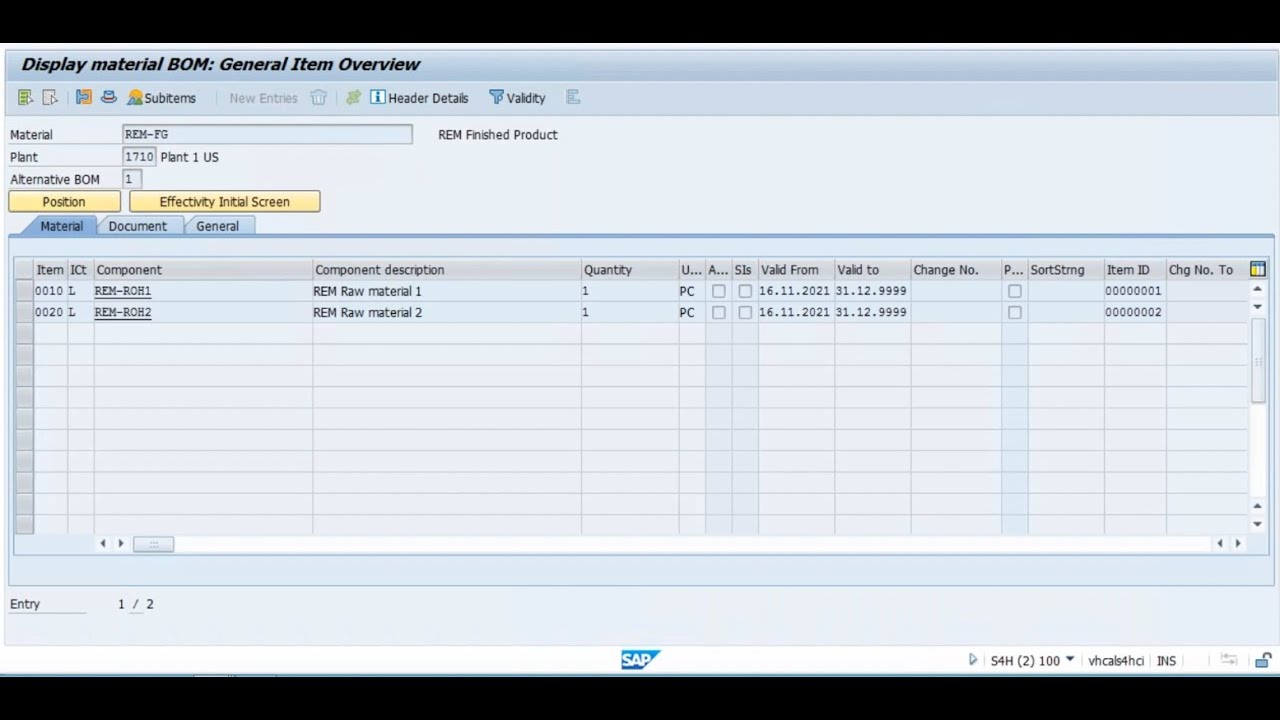The image size is (1280, 720).
Task: Click the hierarchy icon after Validity
Action: pyautogui.click(x=573, y=98)
